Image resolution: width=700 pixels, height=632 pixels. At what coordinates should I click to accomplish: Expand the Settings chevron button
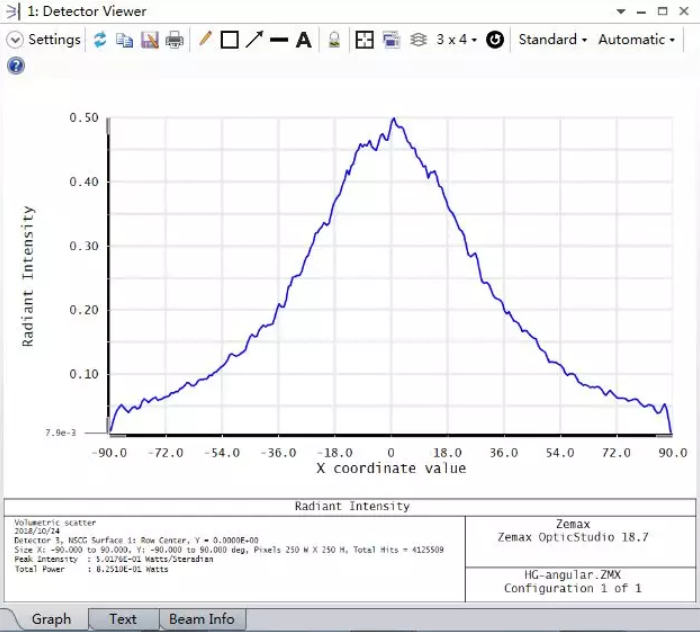pyautogui.click(x=15, y=40)
